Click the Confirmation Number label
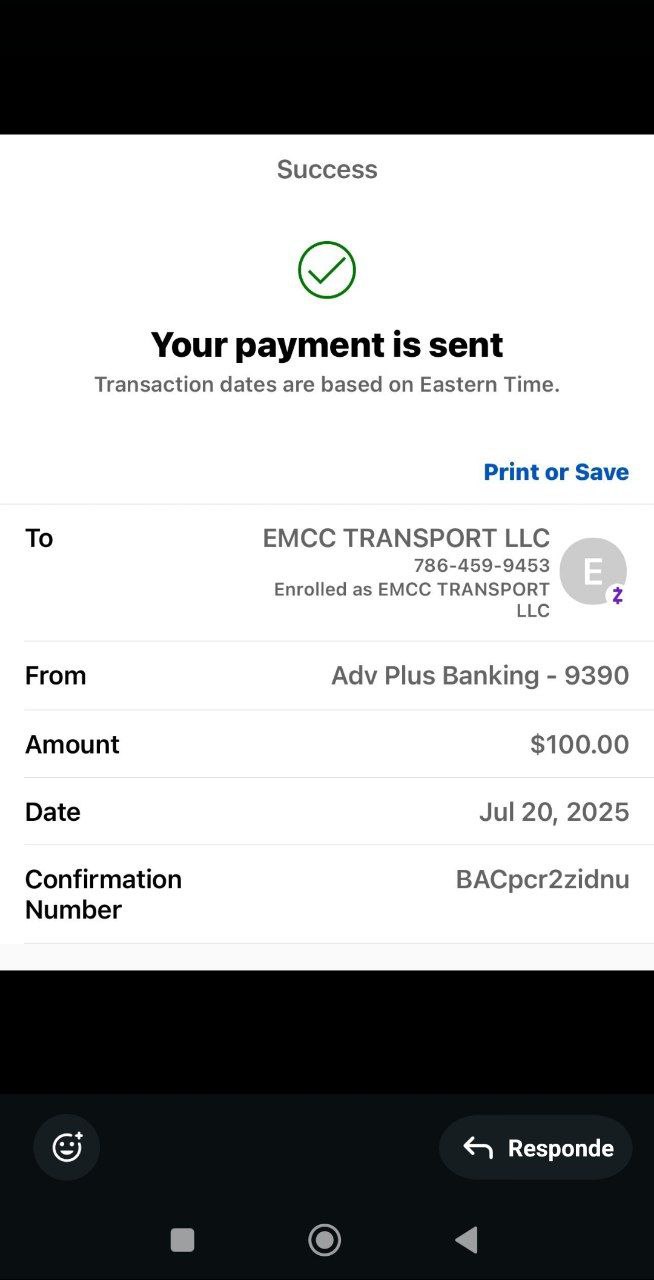The height and width of the screenshot is (1280, 654). coord(103,894)
